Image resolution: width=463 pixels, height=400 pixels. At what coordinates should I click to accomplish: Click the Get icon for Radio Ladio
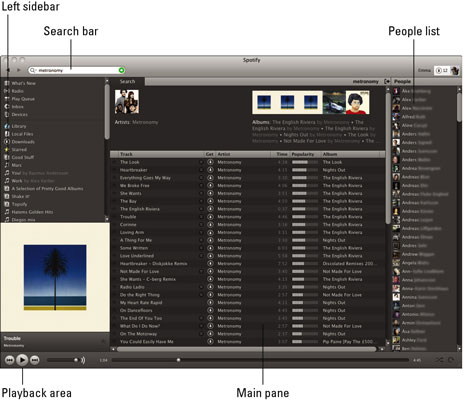tap(210, 287)
